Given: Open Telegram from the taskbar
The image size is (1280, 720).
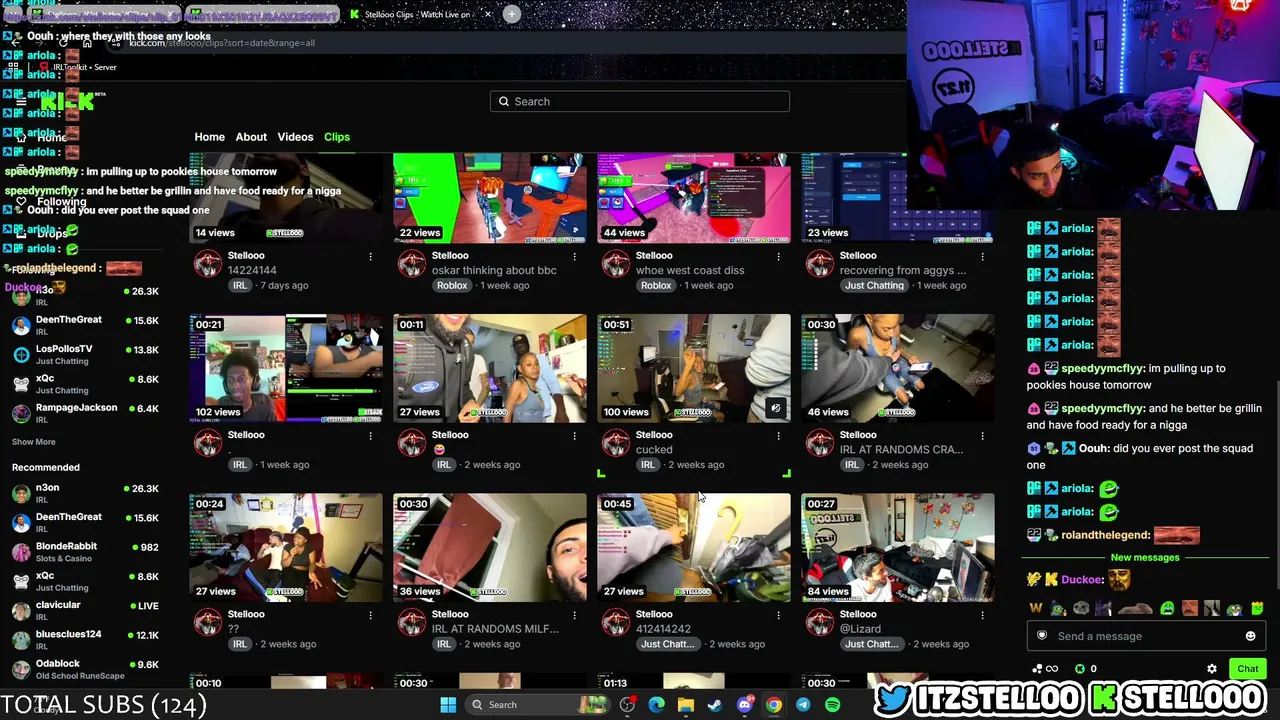Looking at the screenshot, I should pyautogui.click(x=803, y=705).
